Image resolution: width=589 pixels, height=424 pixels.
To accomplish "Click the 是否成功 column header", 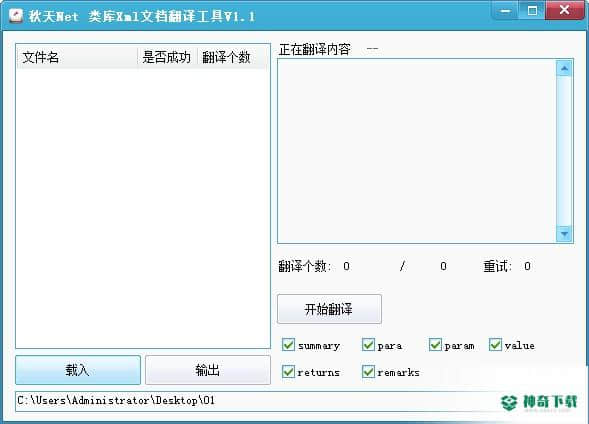I will (x=167, y=57).
